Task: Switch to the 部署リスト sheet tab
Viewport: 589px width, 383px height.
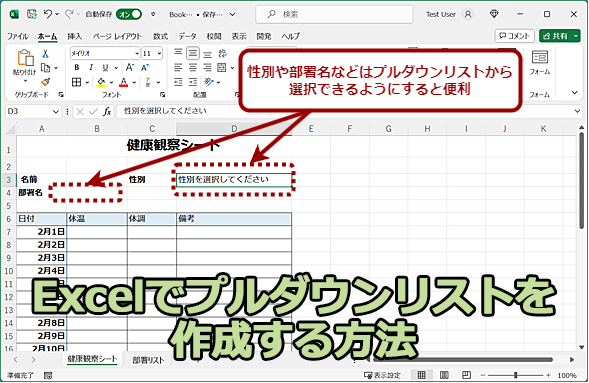Action: coord(148,360)
